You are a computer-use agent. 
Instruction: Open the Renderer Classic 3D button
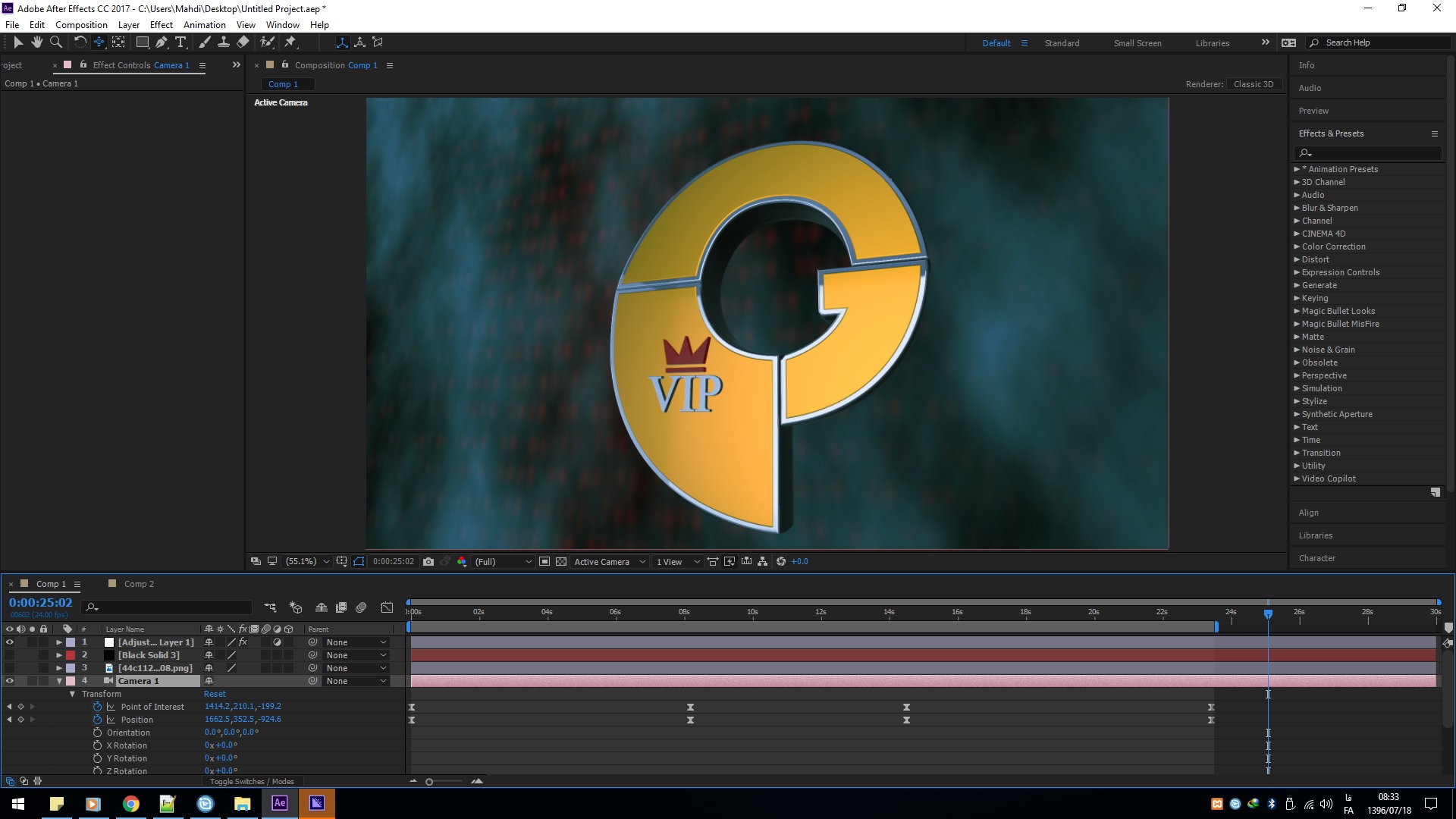click(1254, 84)
